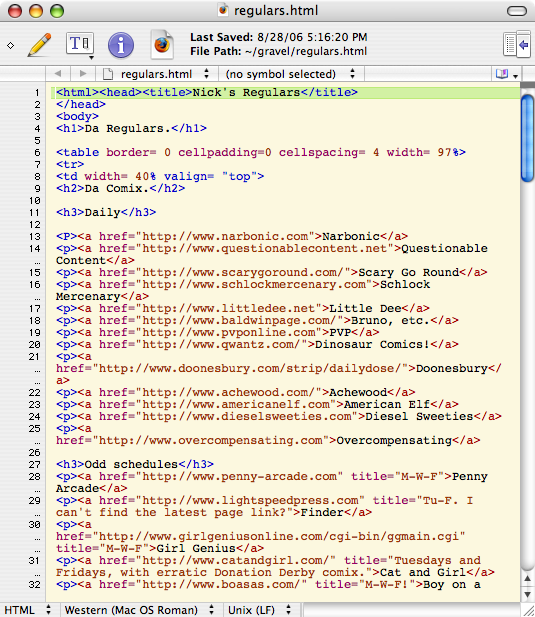Click the penny-arcade.com URL text
The height and width of the screenshot is (617, 535).
pyautogui.click(x=239, y=477)
